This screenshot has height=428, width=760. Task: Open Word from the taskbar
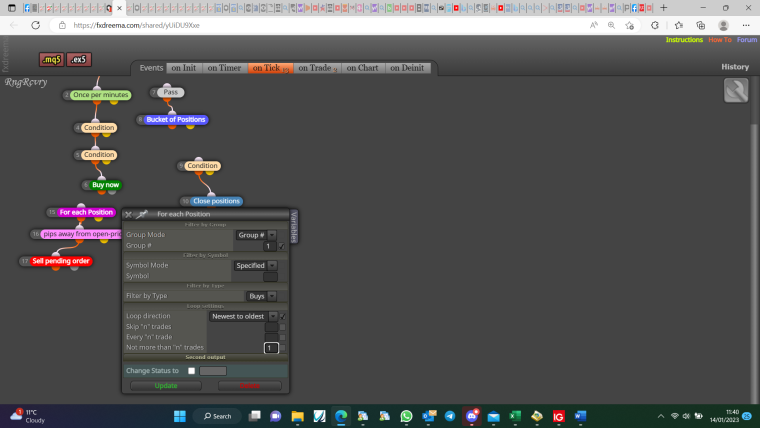pos(580,416)
